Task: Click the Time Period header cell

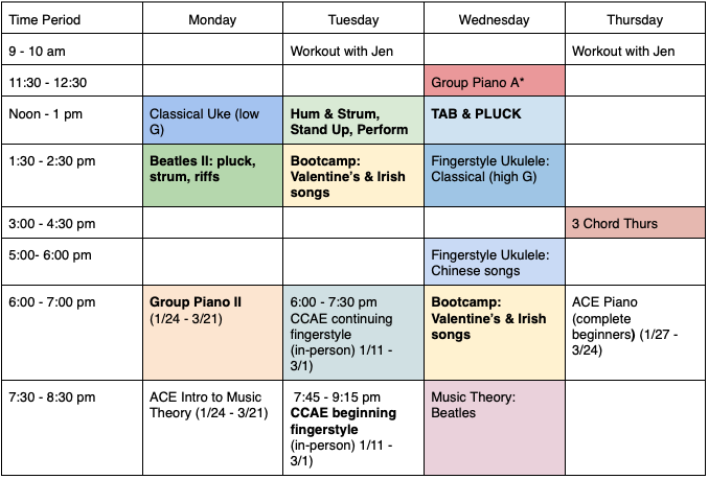Action: click(72, 20)
